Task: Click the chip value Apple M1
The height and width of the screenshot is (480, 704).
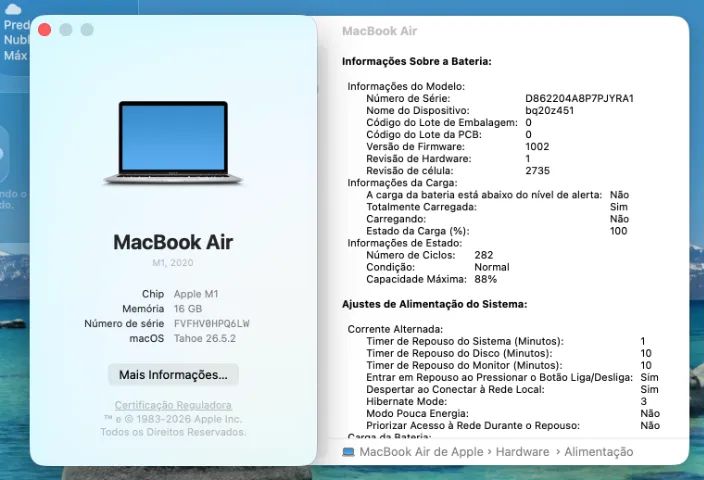Action: (x=196, y=294)
